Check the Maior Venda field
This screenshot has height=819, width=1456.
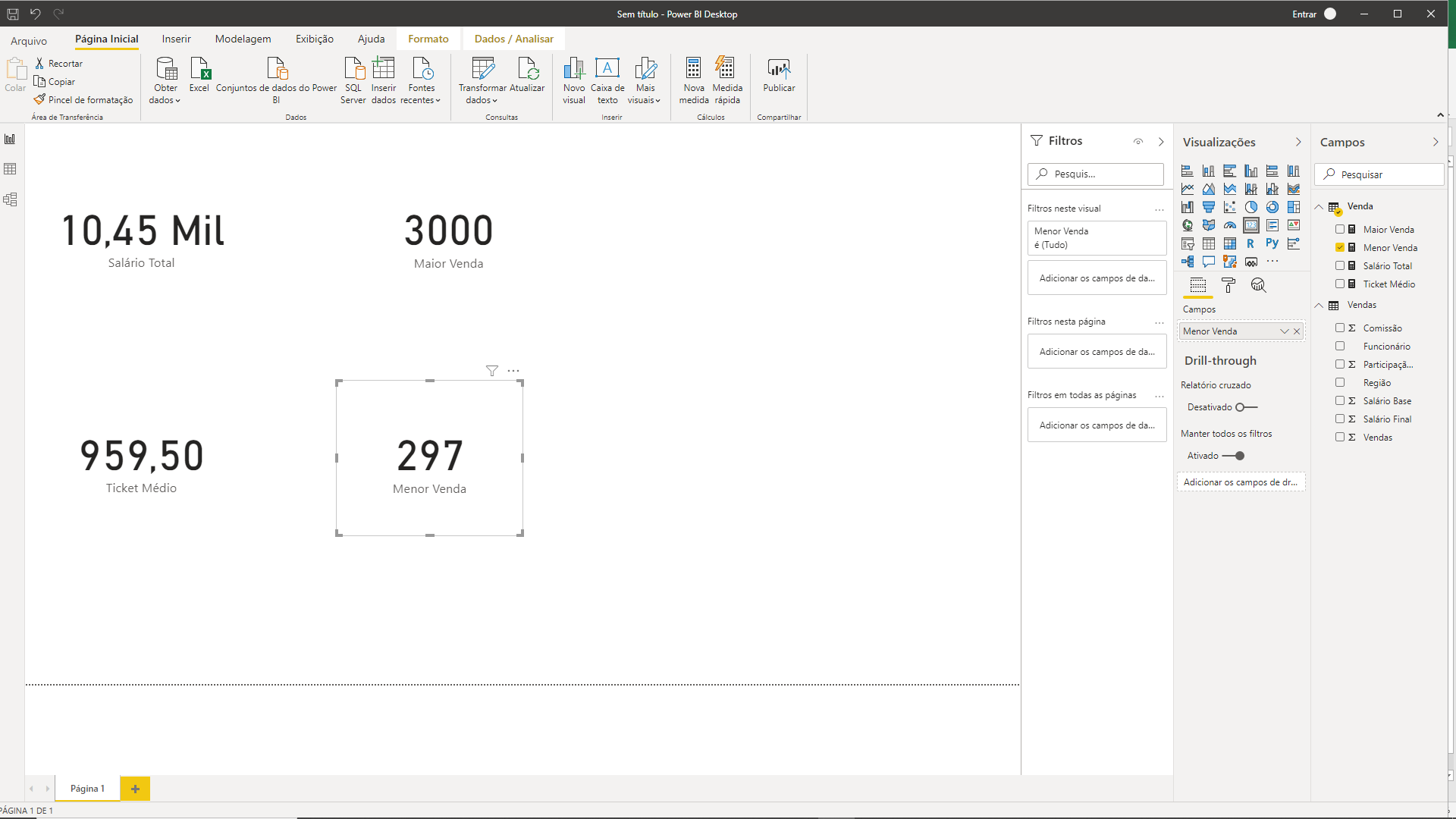coord(1340,229)
